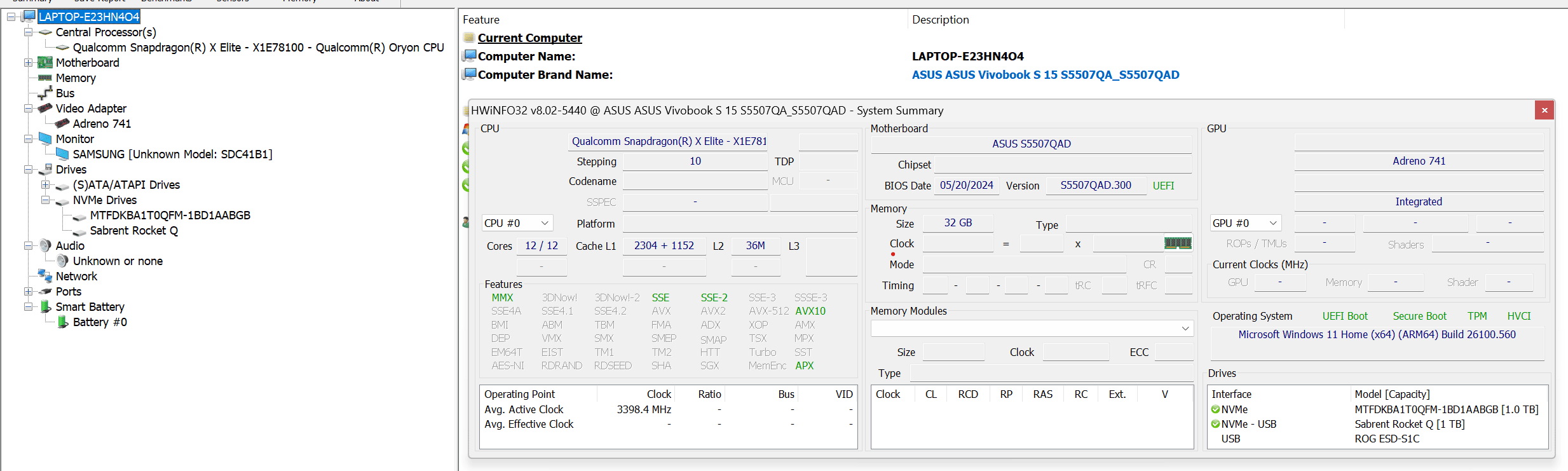1568x471 pixels.
Task: Expand the (S)ATA/ATAPI Drives node
Action: pyautogui.click(x=45, y=184)
